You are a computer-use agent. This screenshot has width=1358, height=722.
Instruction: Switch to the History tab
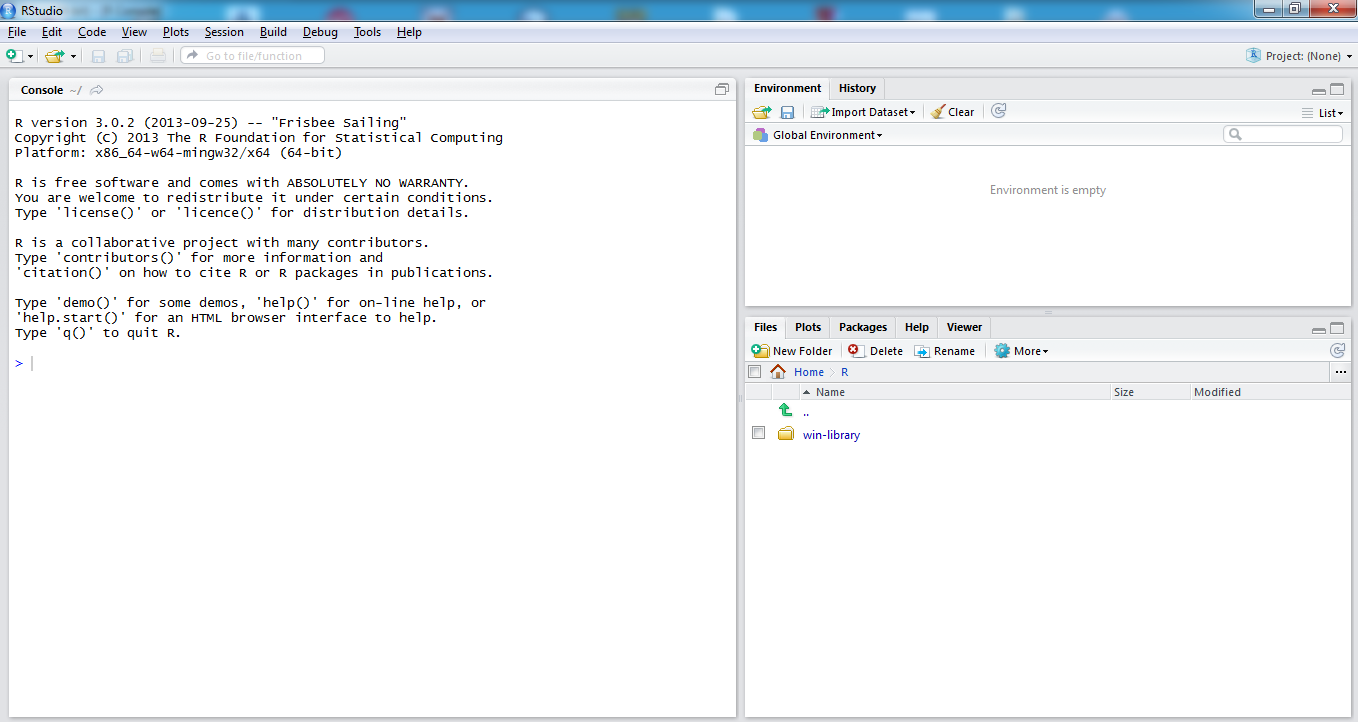tap(857, 88)
